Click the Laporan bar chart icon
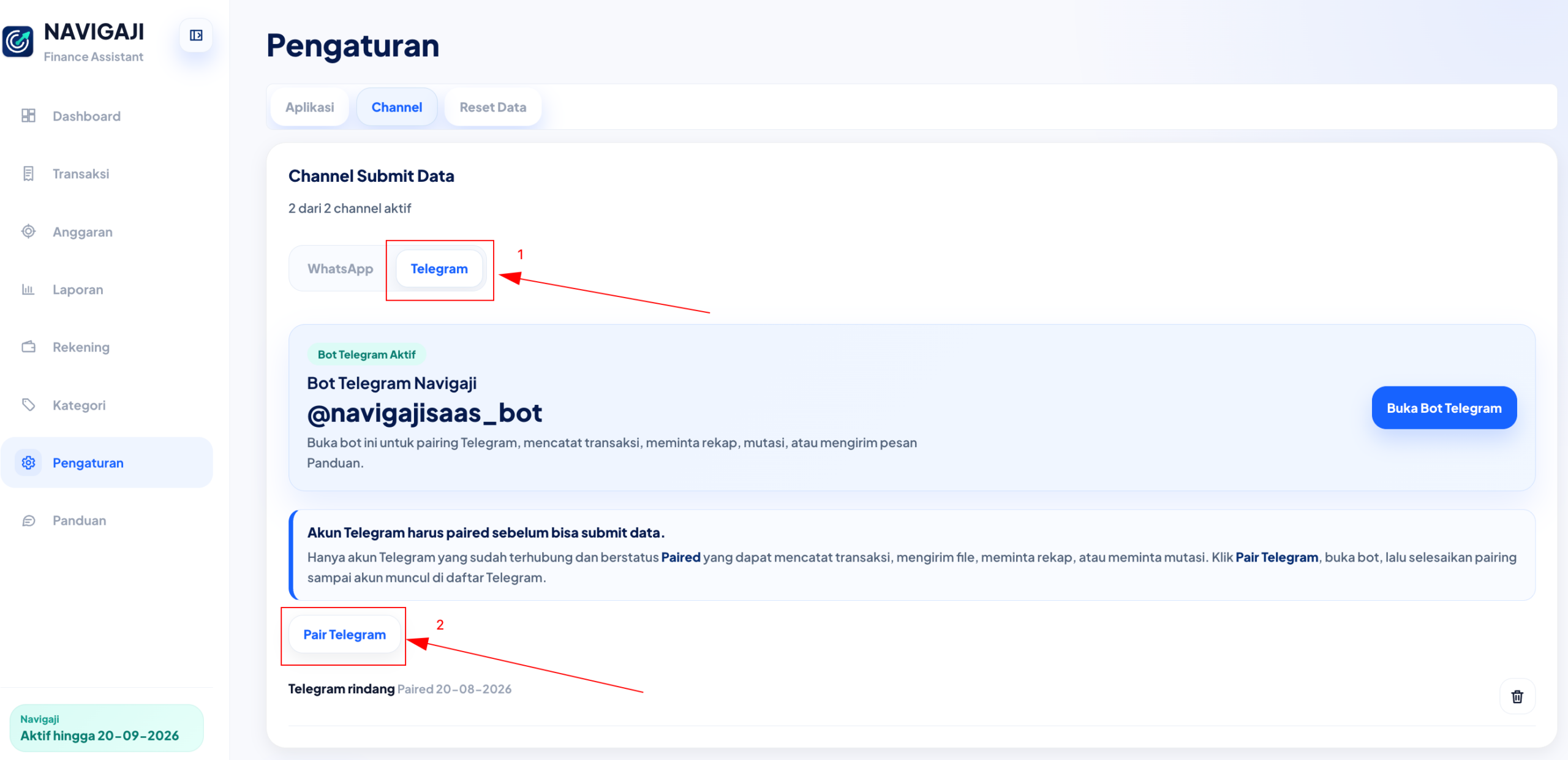The height and width of the screenshot is (760, 1568). point(28,289)
